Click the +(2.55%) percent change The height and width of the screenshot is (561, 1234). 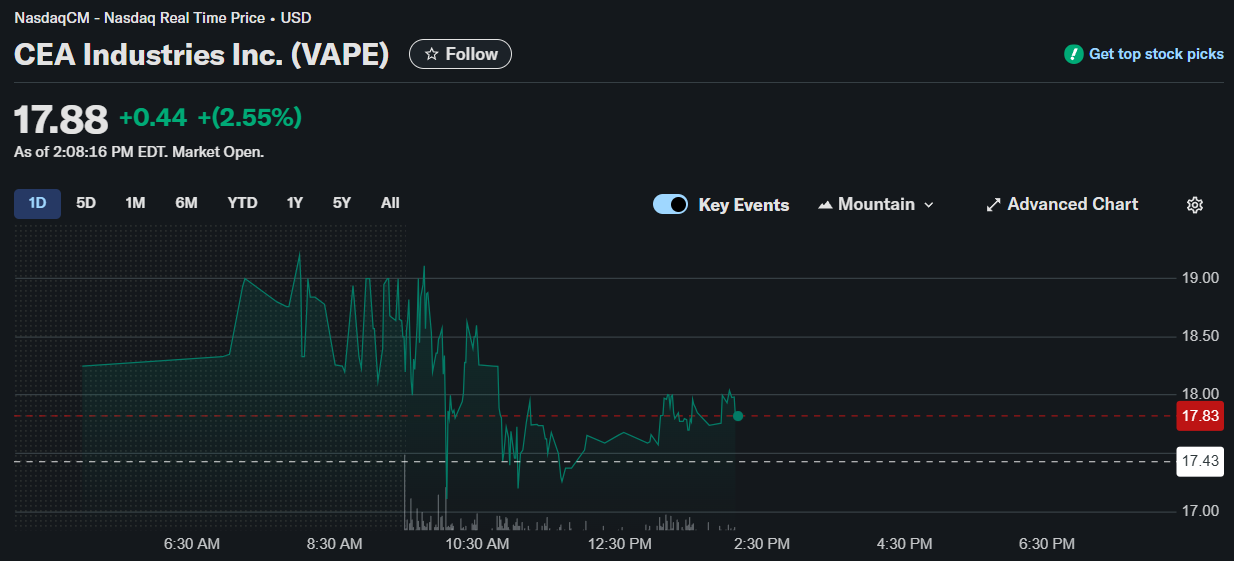[x=250, y=118]
